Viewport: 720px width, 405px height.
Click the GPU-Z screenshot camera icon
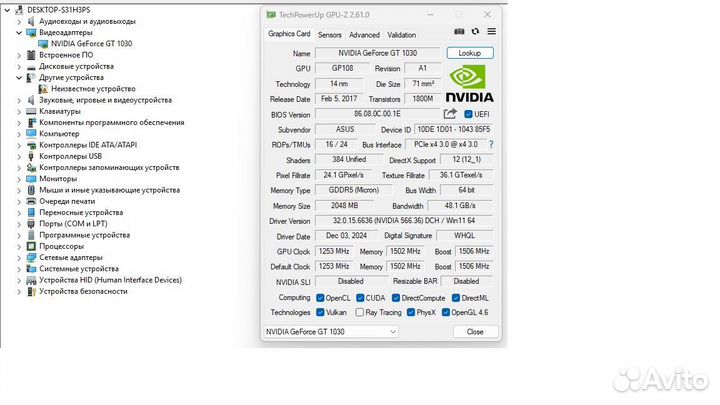click(459, 31)
